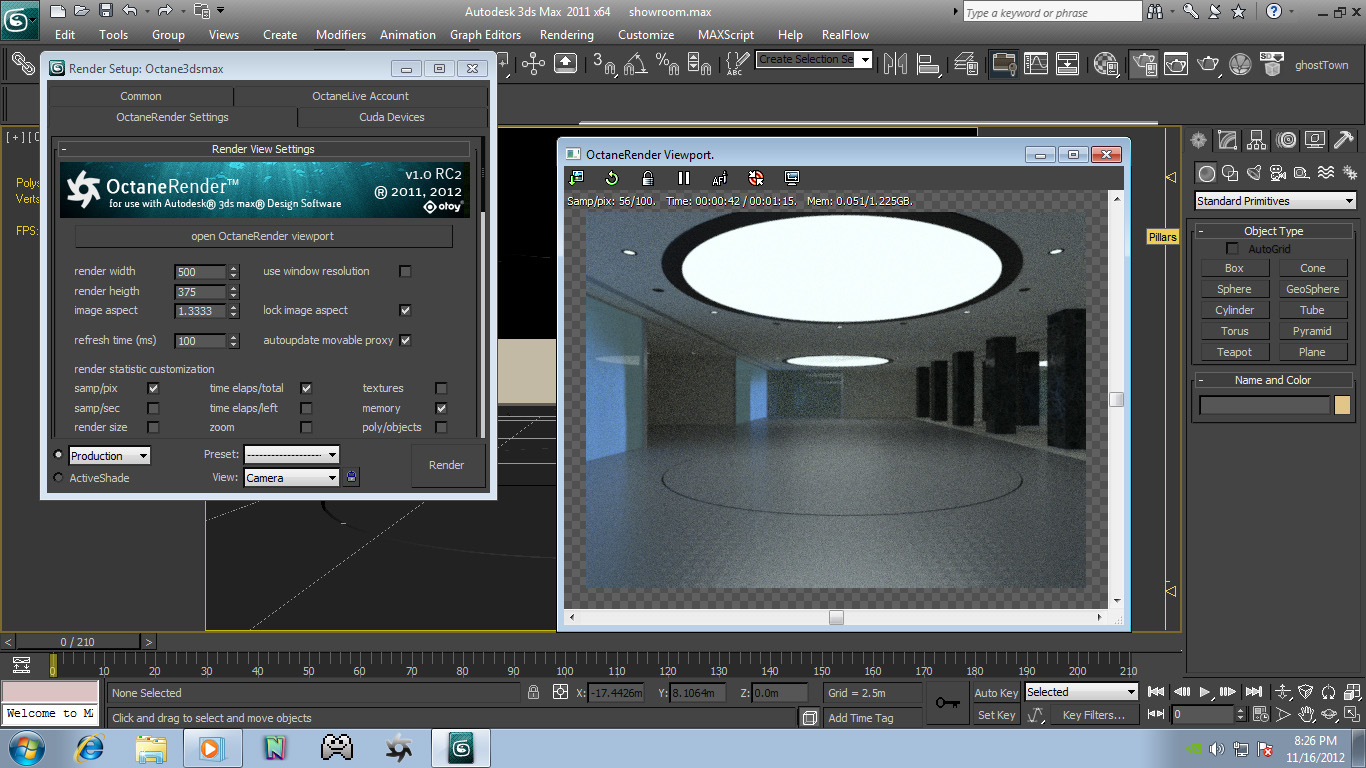Open the Rendering menu

566,34
